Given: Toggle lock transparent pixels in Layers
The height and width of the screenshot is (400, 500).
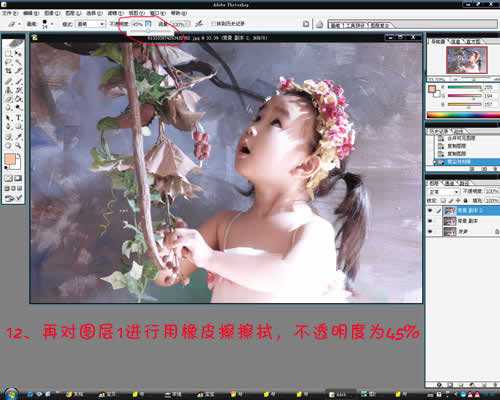Looking at the screenshot, I should click(x=443, y=200).
